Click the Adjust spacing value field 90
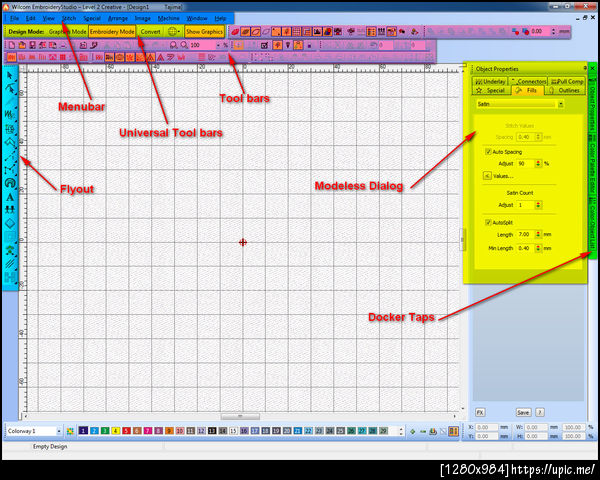The width and height of the screenshot is (600, 480). [526, 163]
